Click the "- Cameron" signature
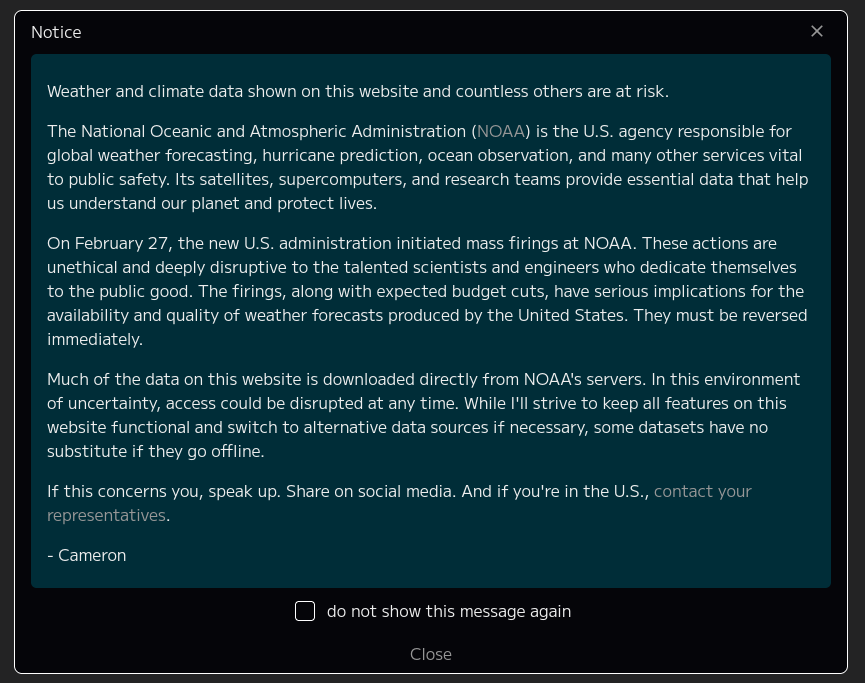 coord(87,555)
